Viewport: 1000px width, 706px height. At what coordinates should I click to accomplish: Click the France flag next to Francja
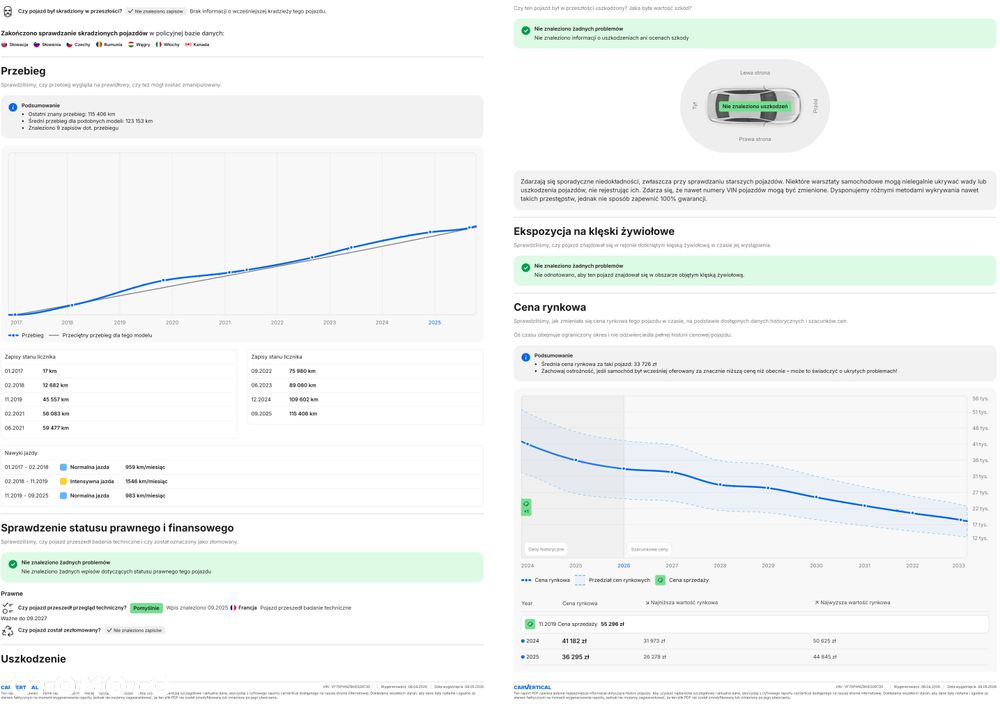tap(233, 608)
